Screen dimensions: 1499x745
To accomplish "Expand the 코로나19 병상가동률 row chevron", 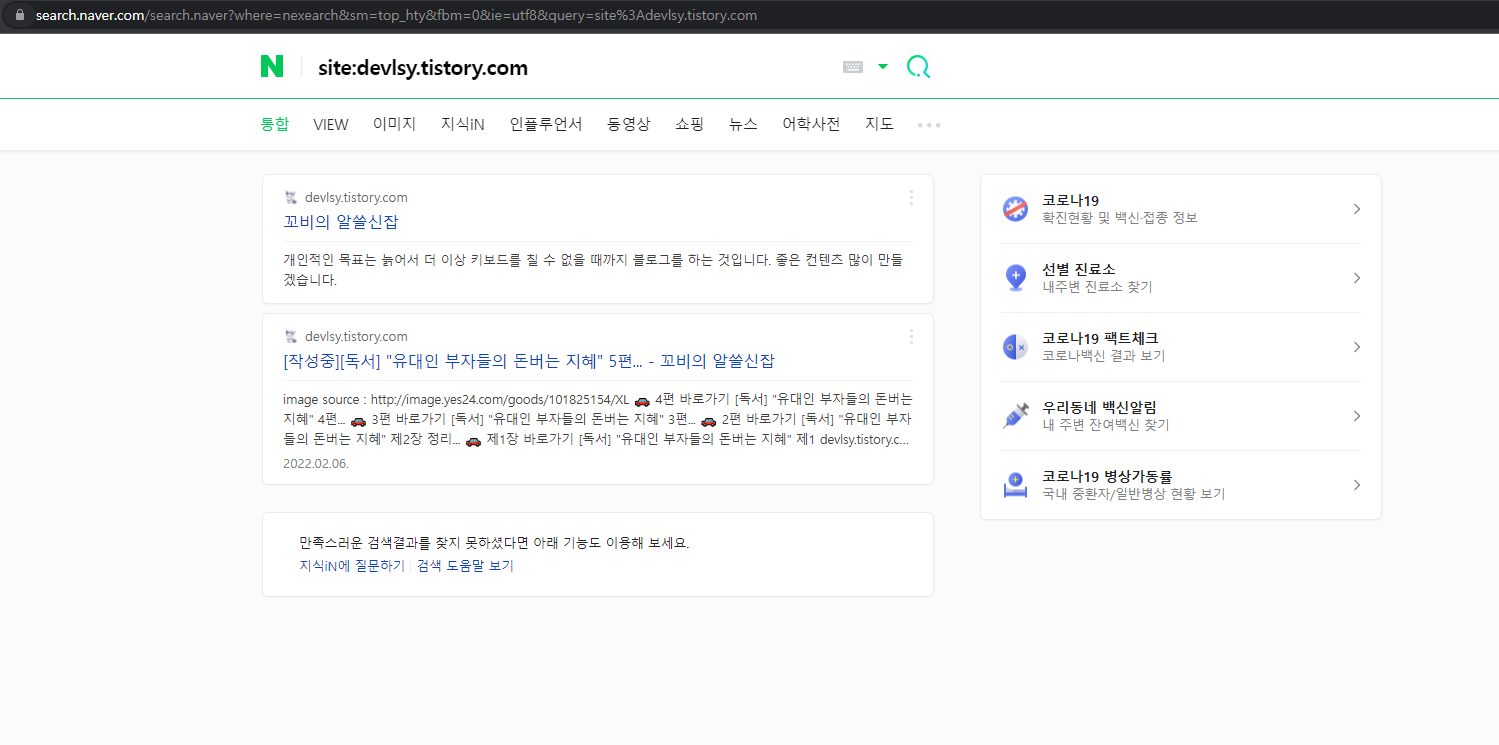I will pyautogui.click(x=1357, y=485).
